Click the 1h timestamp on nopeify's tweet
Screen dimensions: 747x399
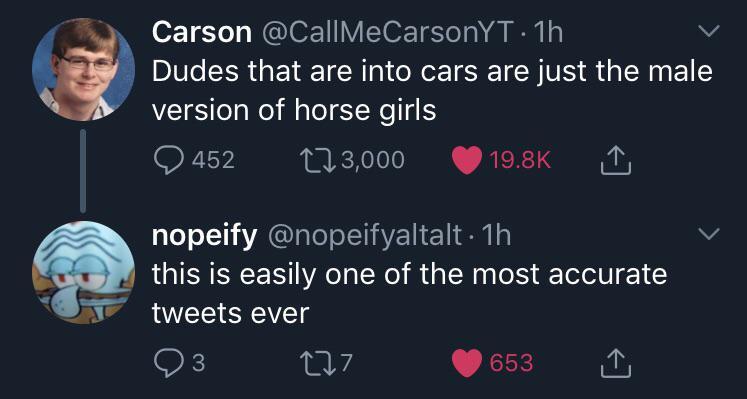click(x=496, y=235)
